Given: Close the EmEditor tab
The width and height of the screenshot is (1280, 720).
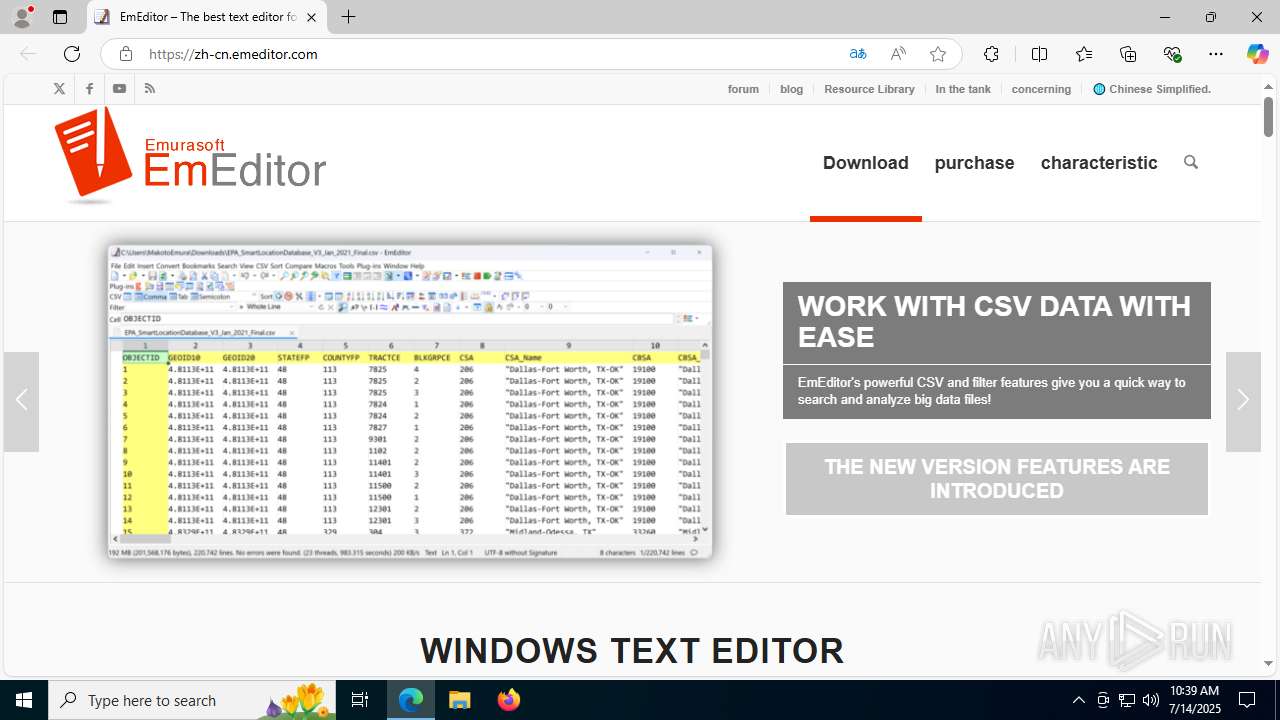Looking at the screenshot, I should point(311,17).
